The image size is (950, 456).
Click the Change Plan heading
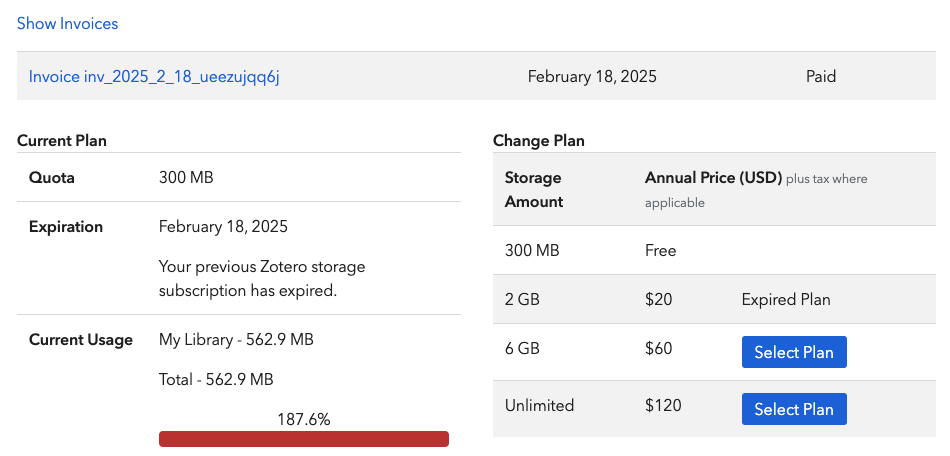coord(538,141)
